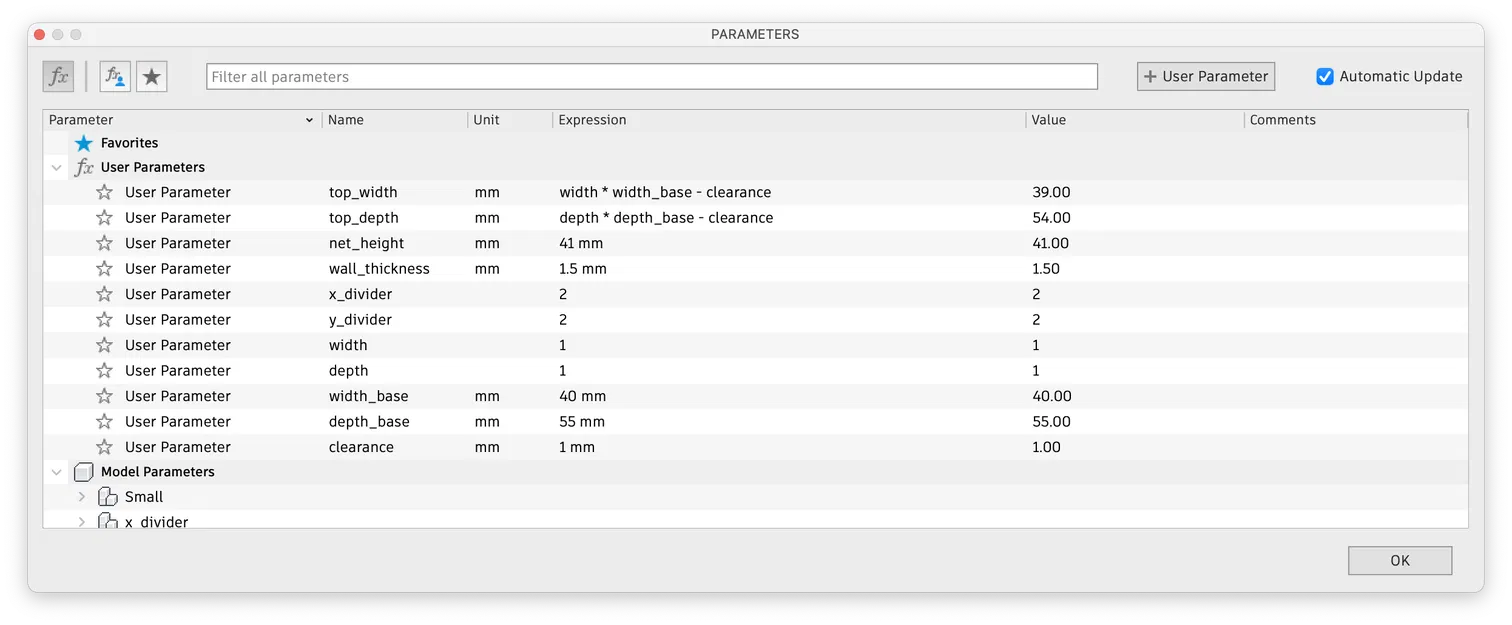Select the top_depth expression cell

pyautogui.click(x=666, y=218)
